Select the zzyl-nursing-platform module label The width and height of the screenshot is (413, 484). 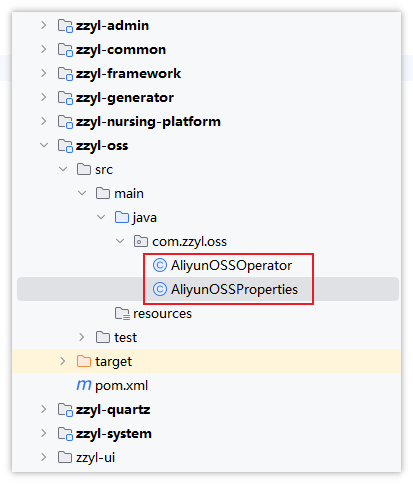pyautogui.click(x=148, y=122)
